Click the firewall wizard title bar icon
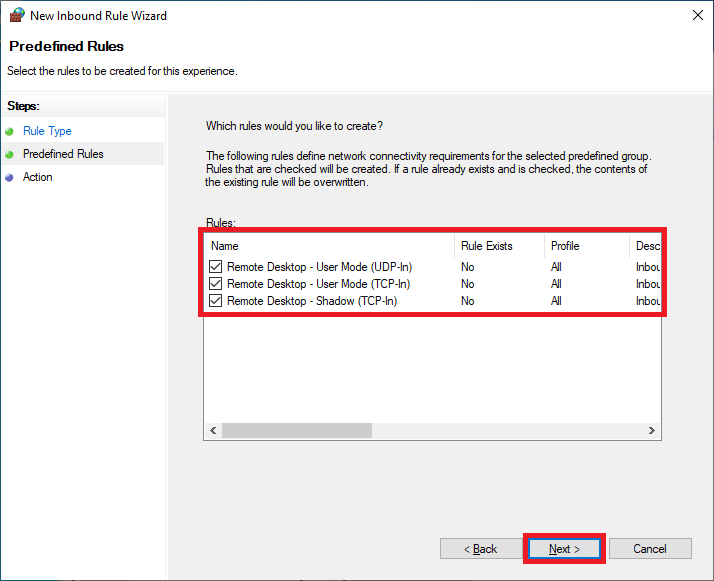The image size is (714, 581). [17, 15]
